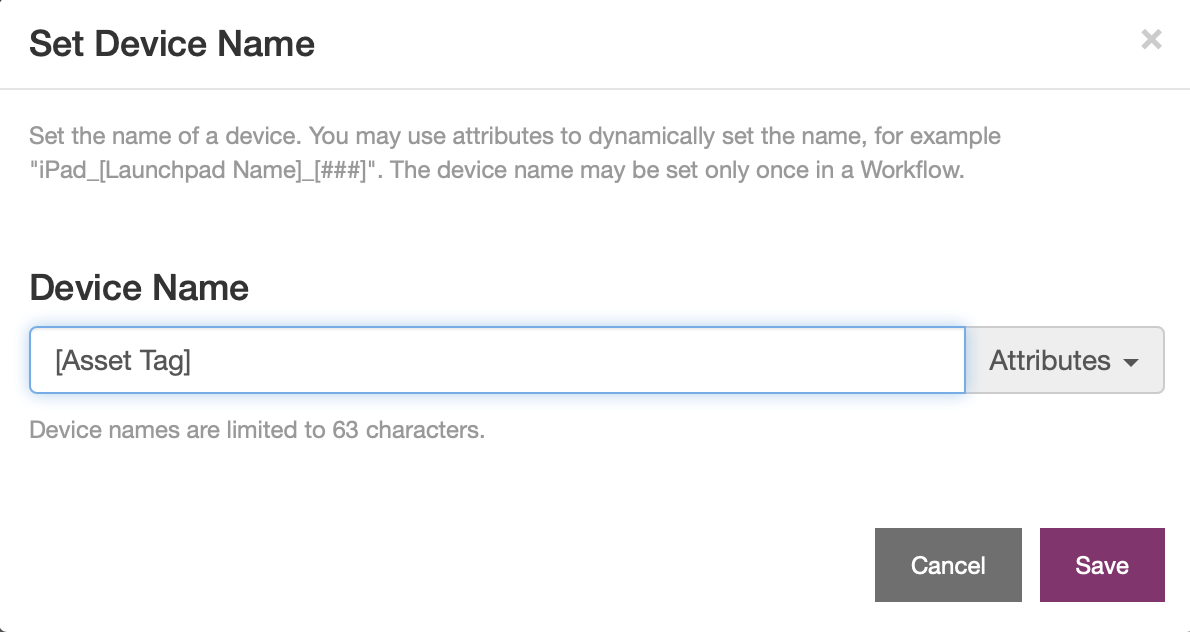
Task: Place cursor after the [Asset Tag] token
Action: pyautogui.click(x=192, y=360)
